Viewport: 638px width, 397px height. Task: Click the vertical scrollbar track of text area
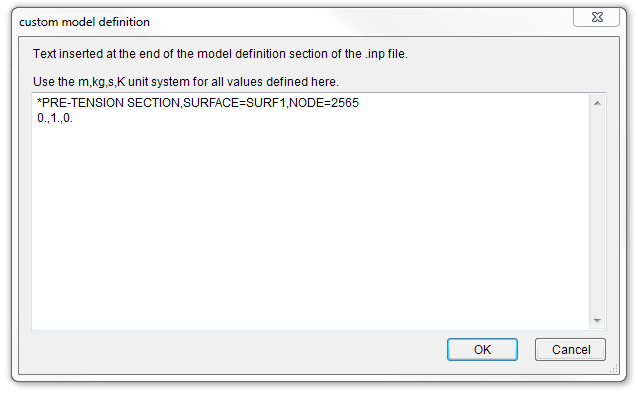click(x=597, y=212)
